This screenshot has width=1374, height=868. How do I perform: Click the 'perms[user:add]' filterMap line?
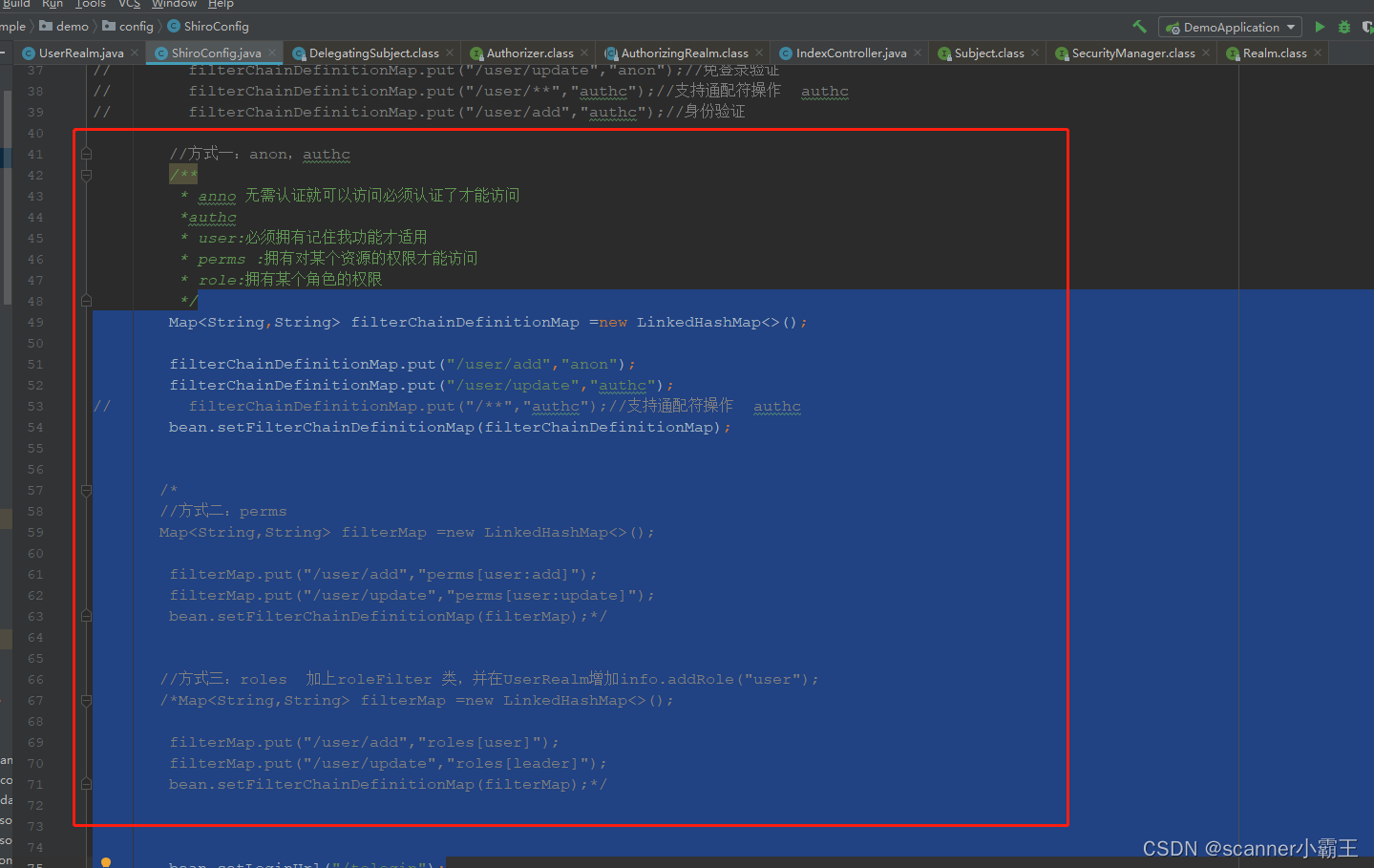[x=383, y=574]
